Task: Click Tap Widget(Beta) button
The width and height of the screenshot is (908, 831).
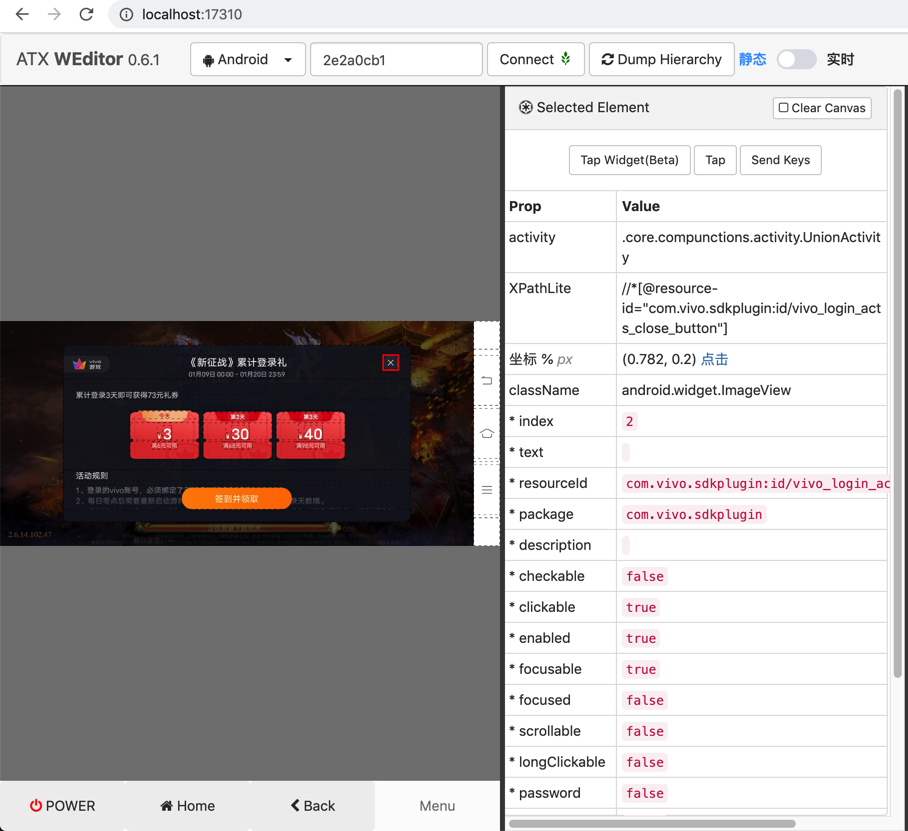Action: click(629, 160)
